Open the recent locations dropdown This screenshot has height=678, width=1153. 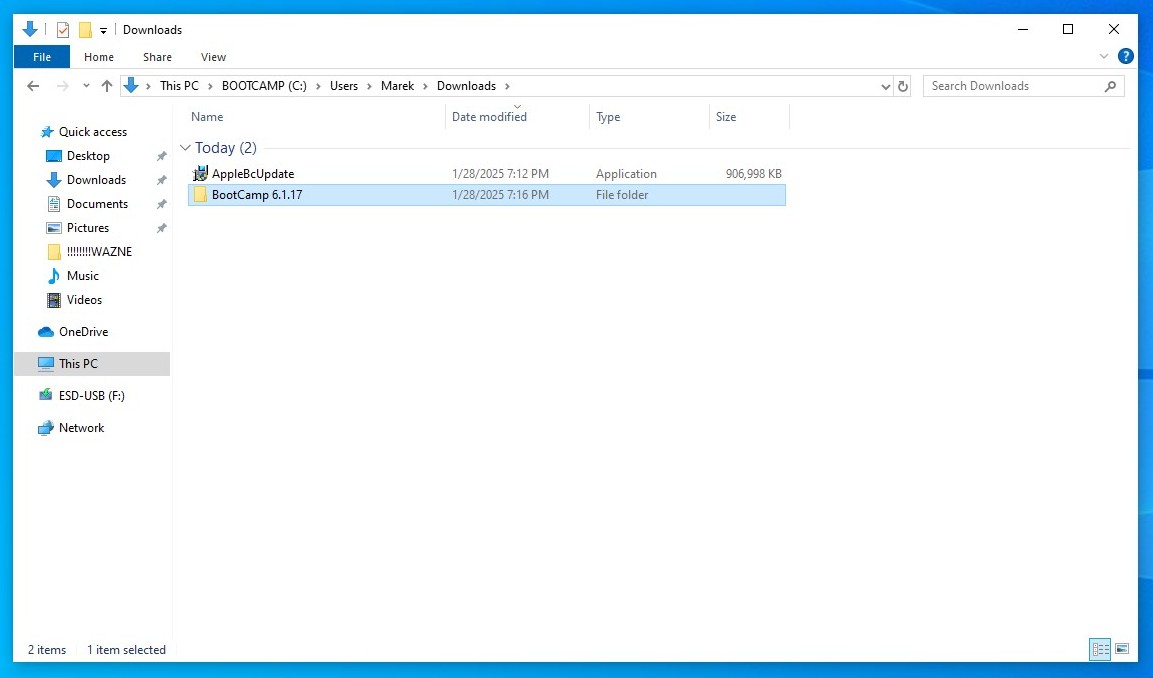86,86
